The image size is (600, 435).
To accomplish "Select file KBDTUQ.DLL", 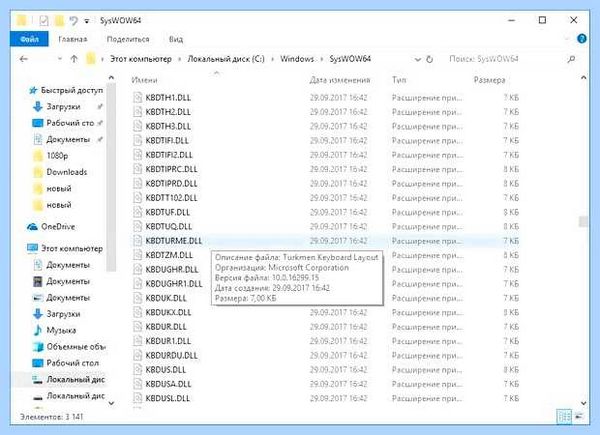I will [x=169, y=226].
